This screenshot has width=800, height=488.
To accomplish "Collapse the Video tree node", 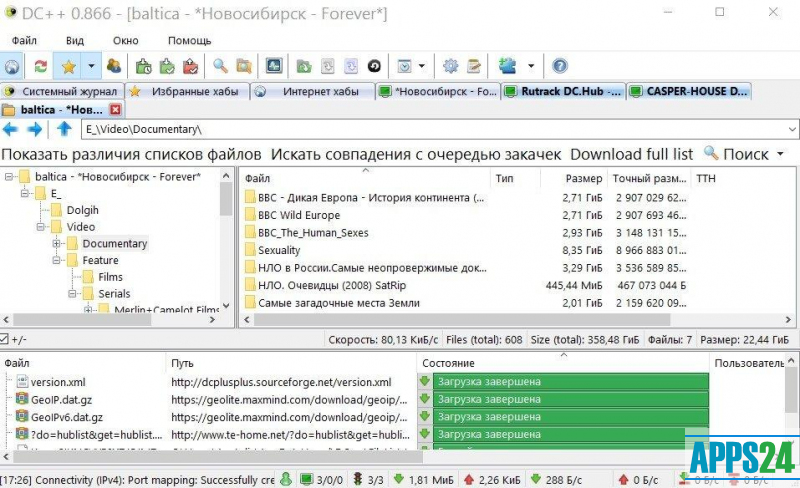I will coord(40,227).
